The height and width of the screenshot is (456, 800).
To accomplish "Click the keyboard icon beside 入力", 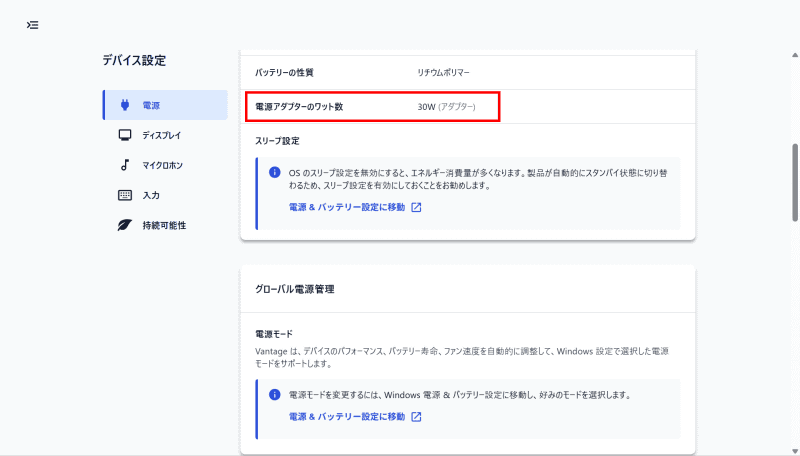I will click(x=125, y=195).
